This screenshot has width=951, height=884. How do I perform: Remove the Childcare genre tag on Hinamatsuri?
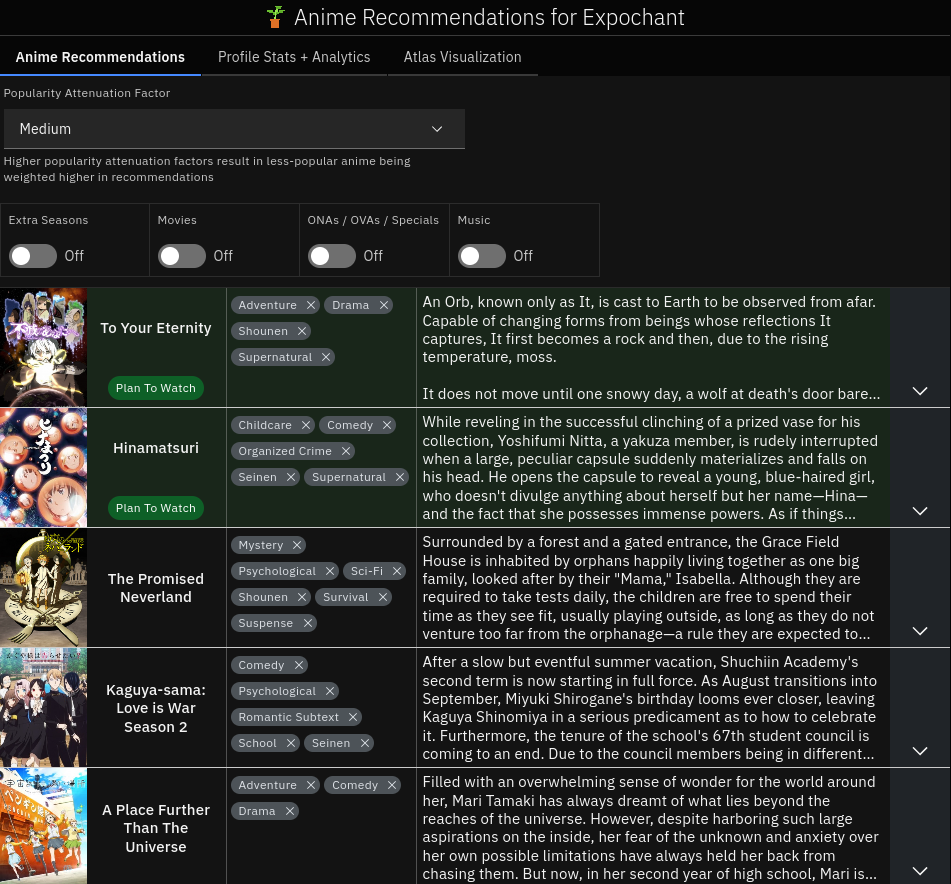pyautogui.click(x=306, y=425)
